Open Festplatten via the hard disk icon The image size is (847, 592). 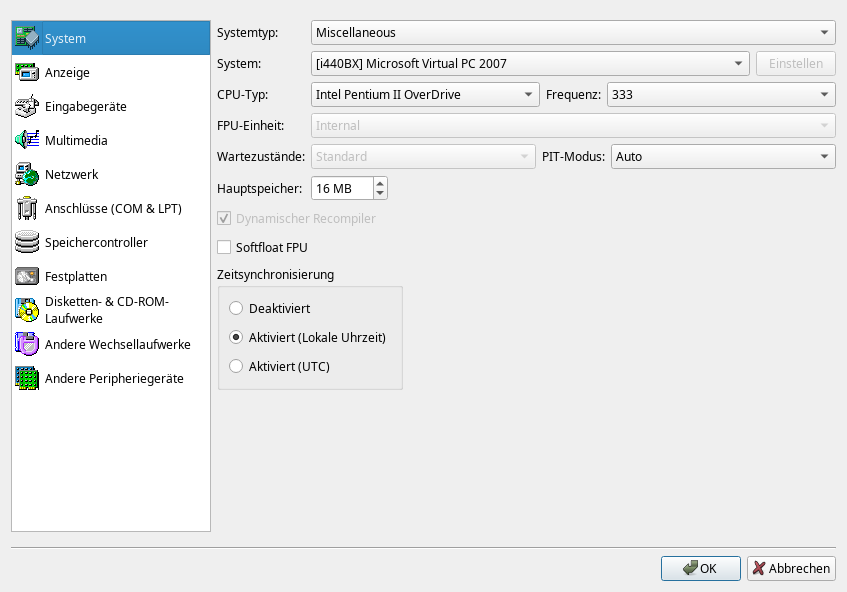pos(27,276)
